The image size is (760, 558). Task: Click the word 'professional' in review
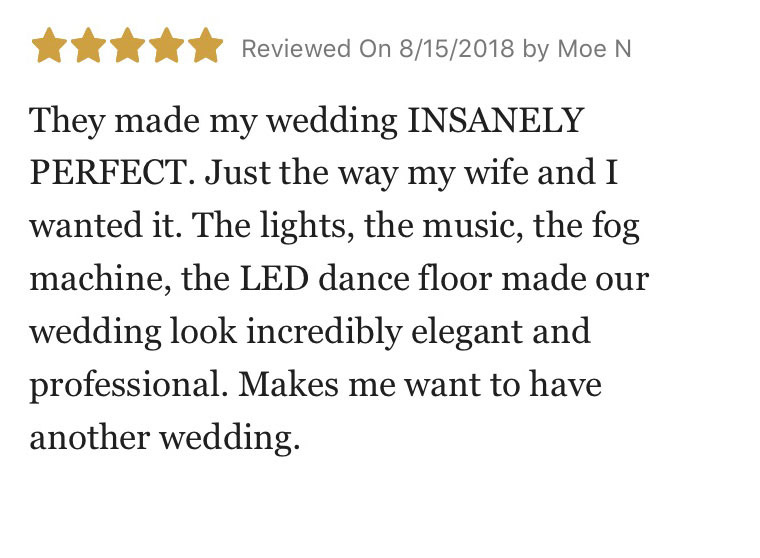pyautogui.click(x=126, y=386)
